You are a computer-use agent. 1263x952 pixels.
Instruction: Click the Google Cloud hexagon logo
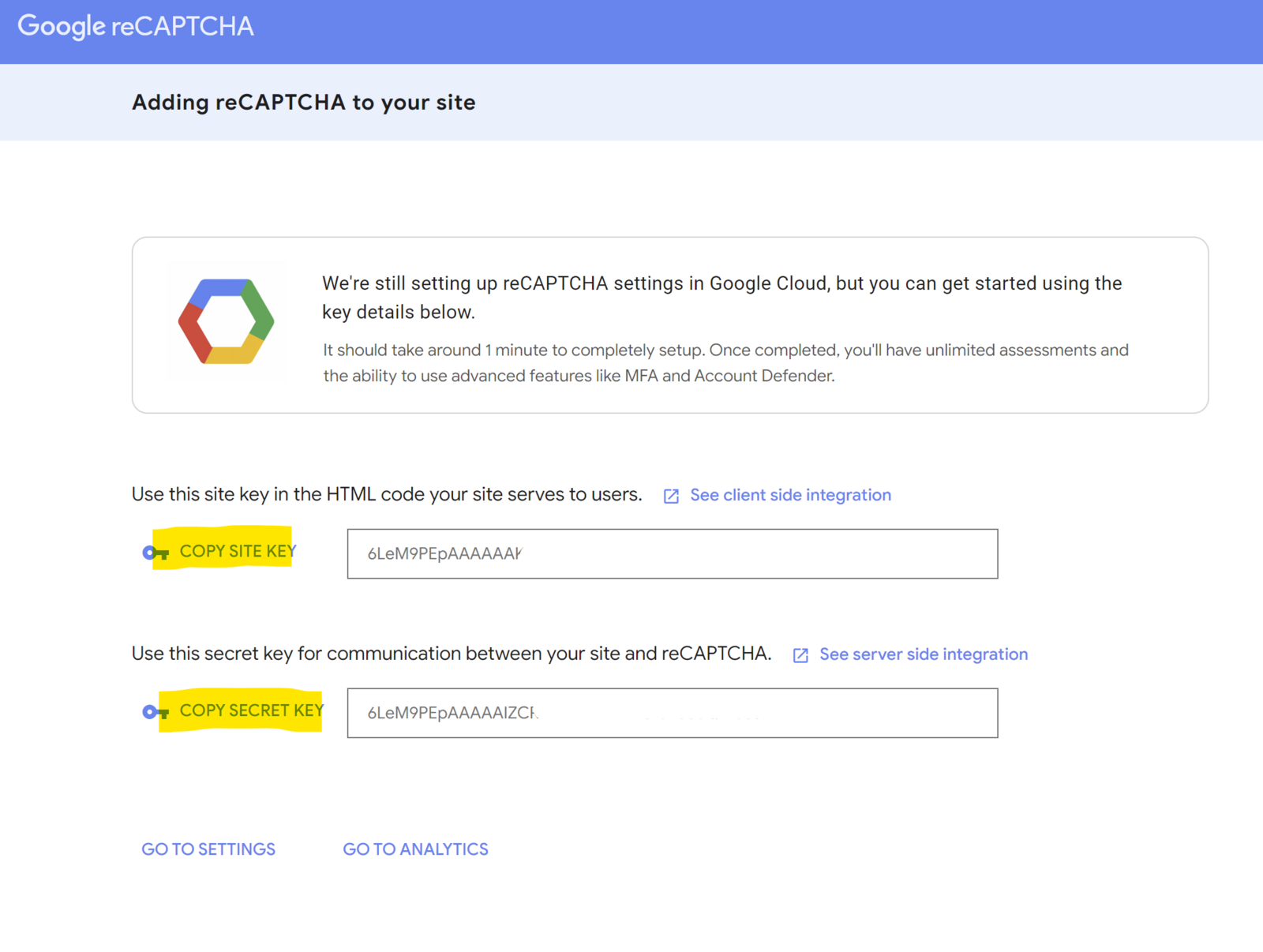pos(227,321)
